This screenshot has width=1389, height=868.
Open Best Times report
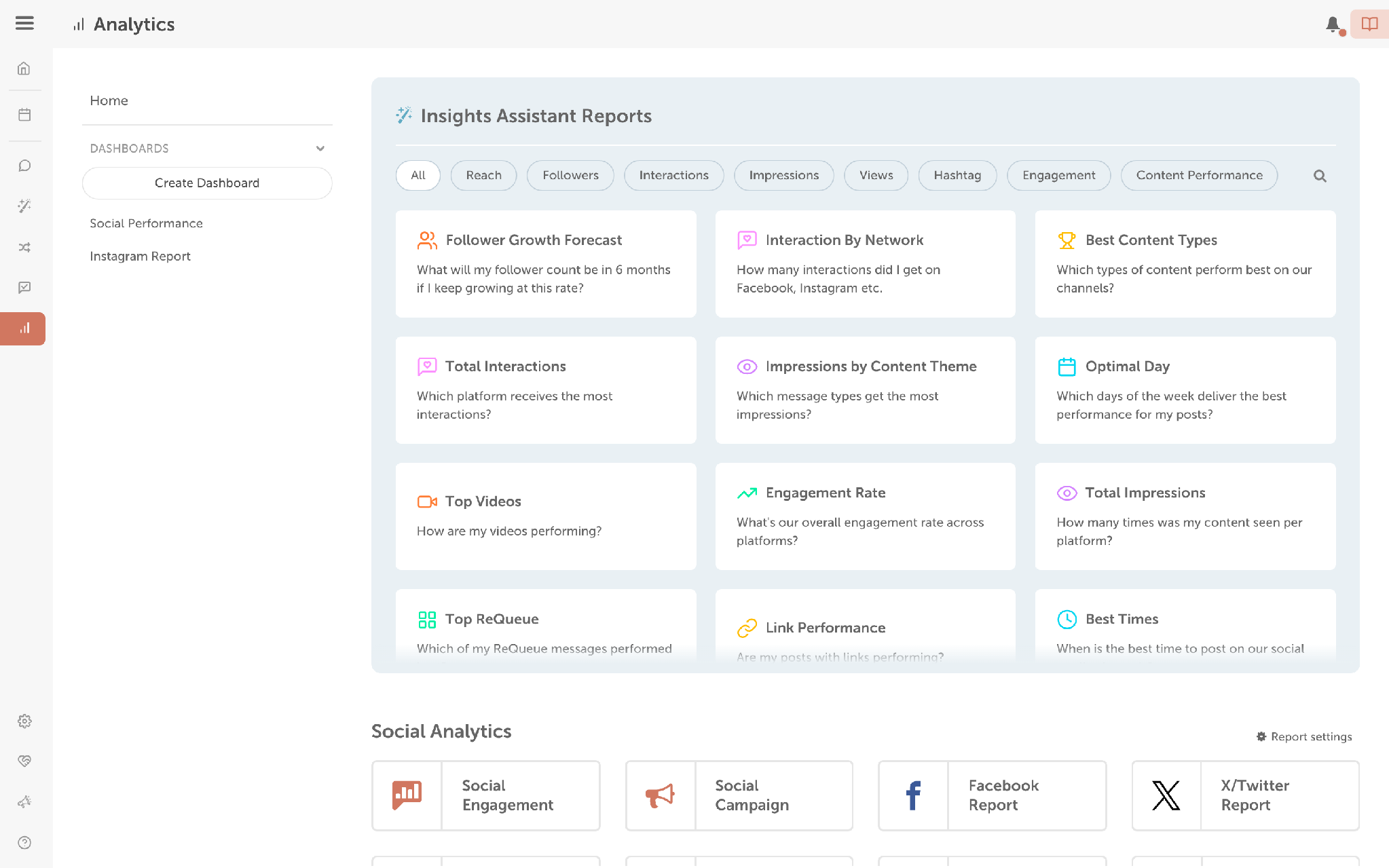[x=1185, y=626]
